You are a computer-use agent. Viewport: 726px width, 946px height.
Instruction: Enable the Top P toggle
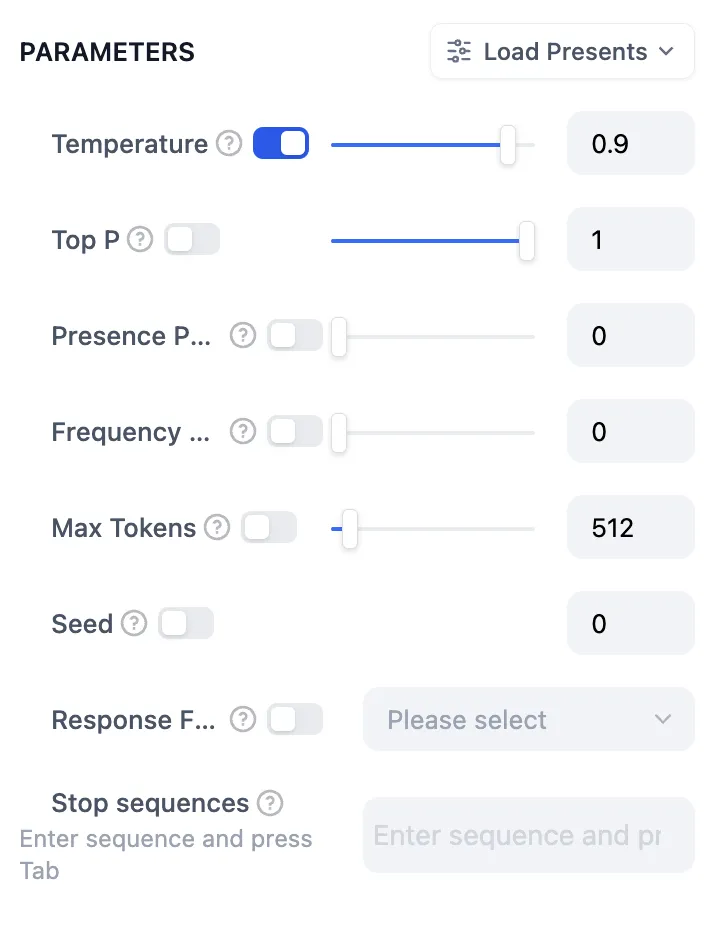coord(192,240)
